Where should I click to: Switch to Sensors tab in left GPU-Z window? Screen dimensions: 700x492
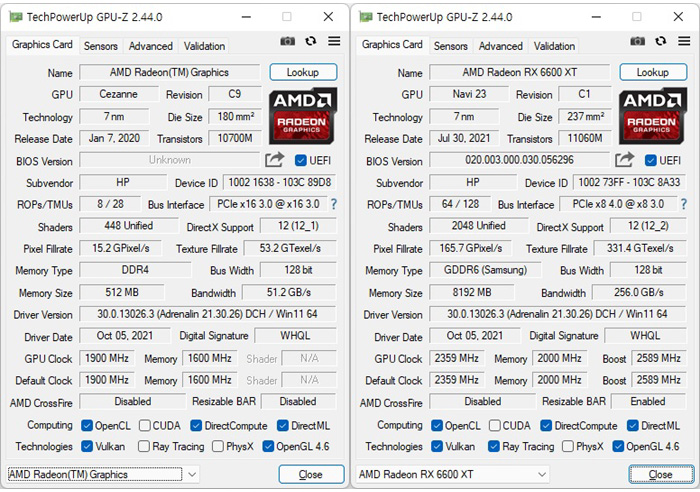click(100, 46)
